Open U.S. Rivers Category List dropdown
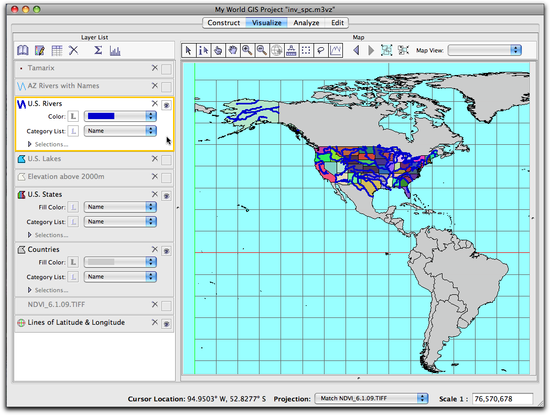 (120, 131)
